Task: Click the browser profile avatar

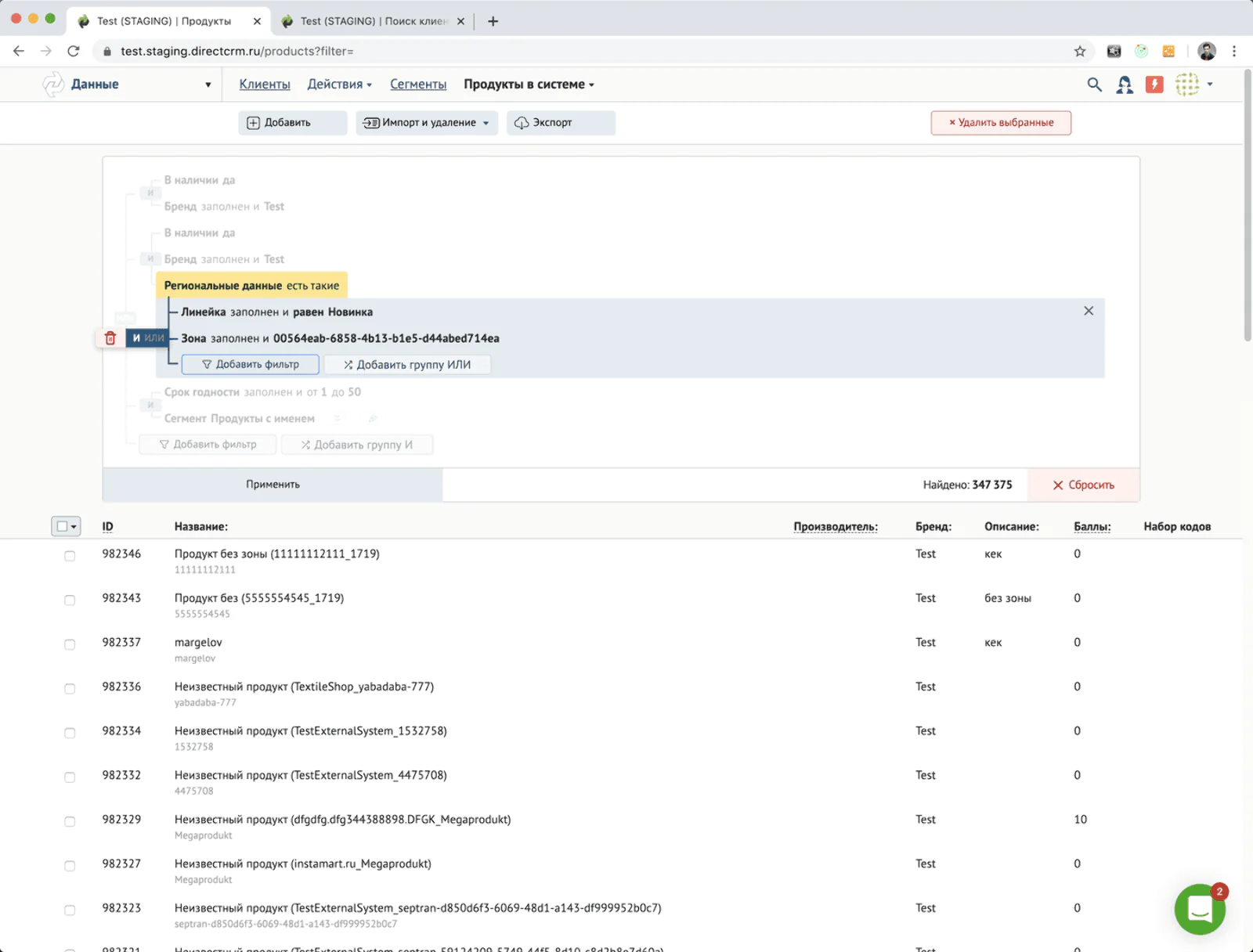Action: tap(1207, 51)
